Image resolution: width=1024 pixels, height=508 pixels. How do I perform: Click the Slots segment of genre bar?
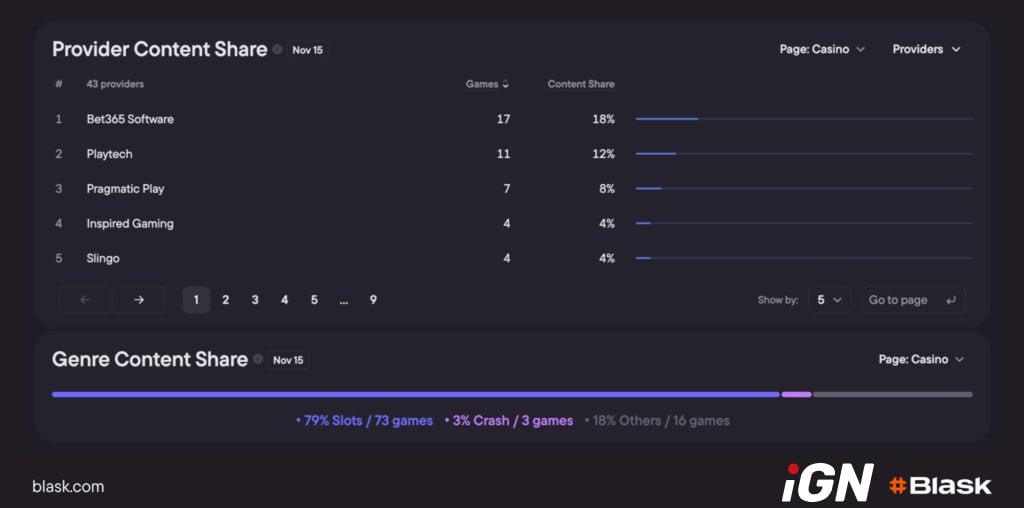[415, 394]
